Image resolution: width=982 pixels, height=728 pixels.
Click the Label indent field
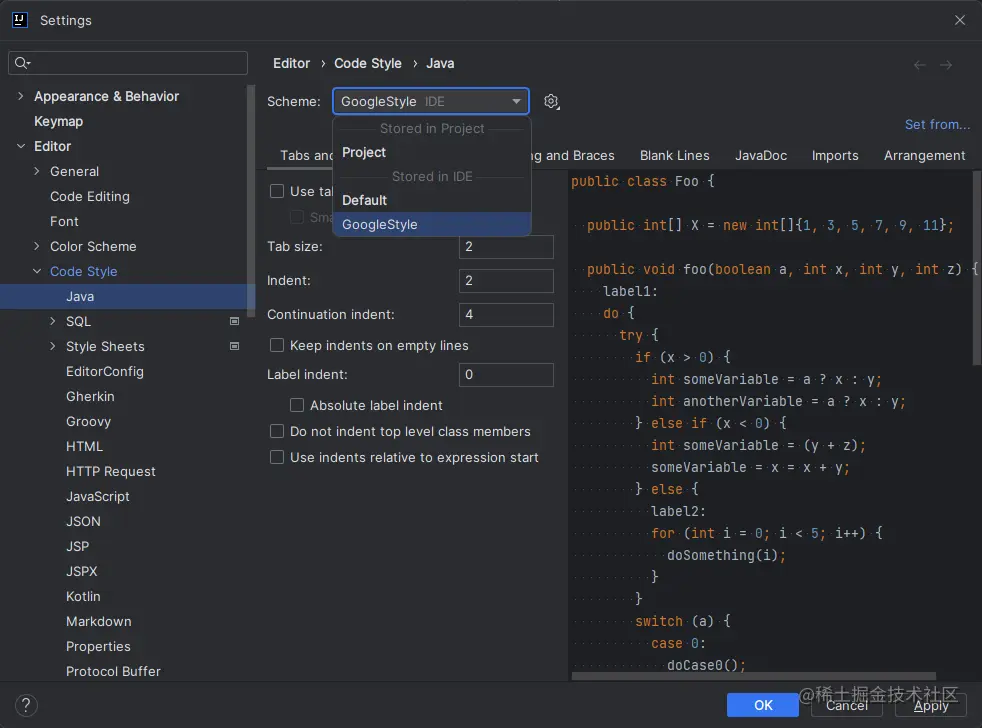click(x=506, y=375)
